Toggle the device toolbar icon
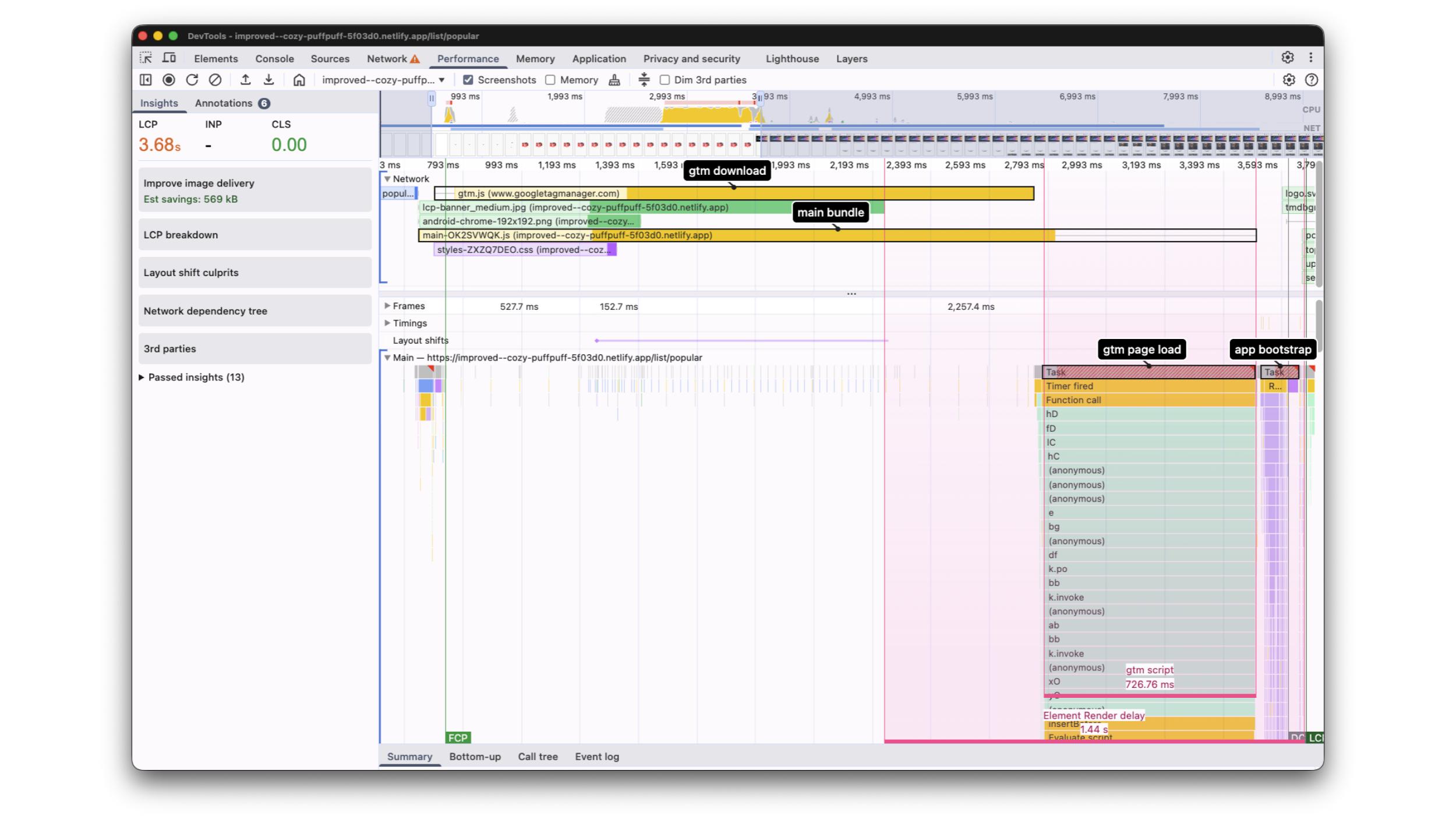This screenshot has height=819, width=1456. coord(169,58)
